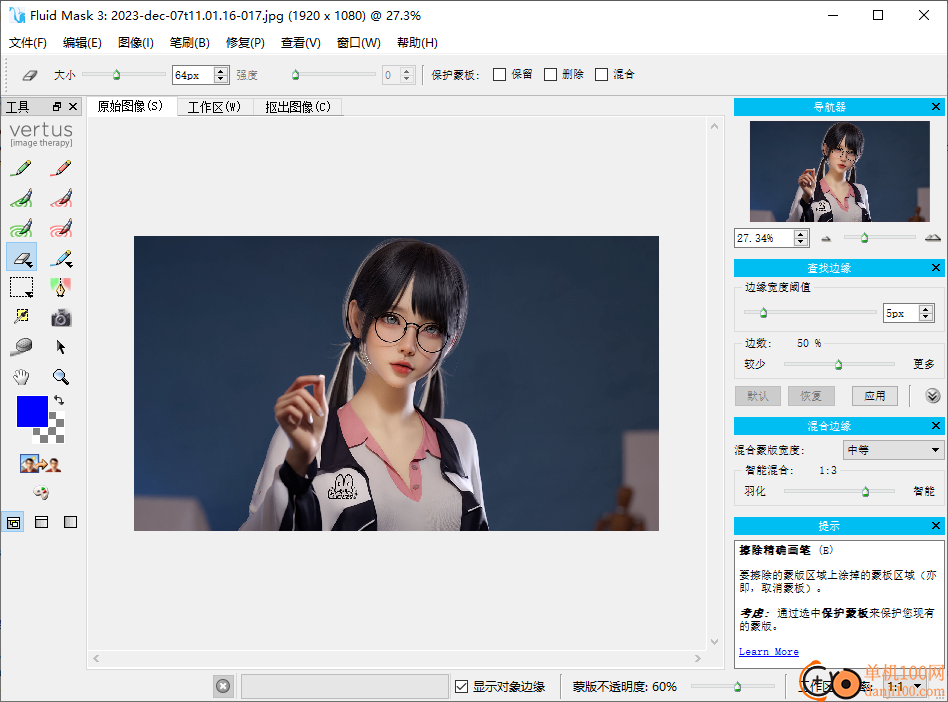Select the green Keep global brush tool
The image size is (948, 702).
point(21,228)
